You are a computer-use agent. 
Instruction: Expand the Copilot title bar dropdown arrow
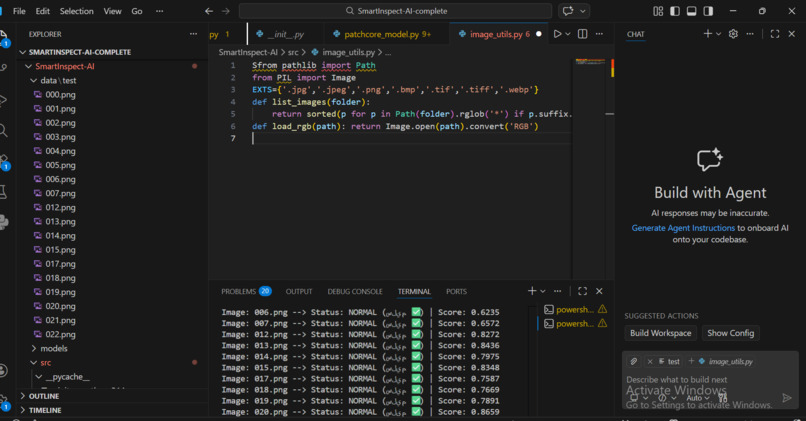click(583, 11)
